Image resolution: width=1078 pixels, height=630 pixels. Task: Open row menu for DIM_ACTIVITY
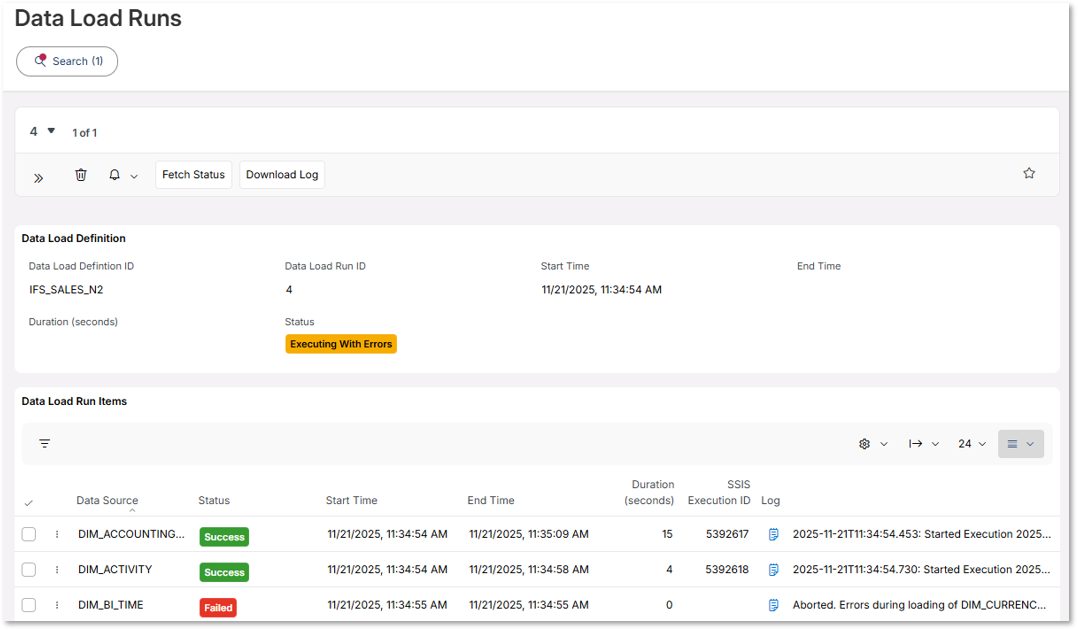pyautogui.click(x=57, y=569)
